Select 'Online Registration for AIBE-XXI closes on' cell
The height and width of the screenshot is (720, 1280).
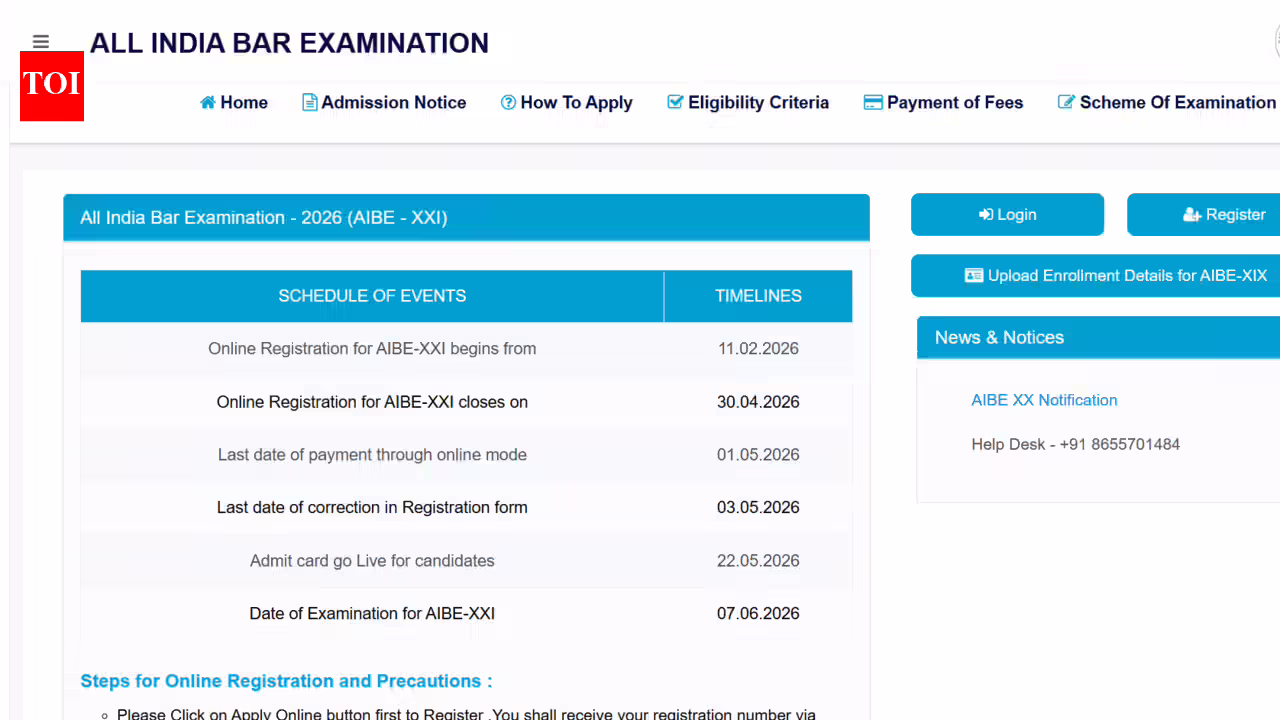tap(372, 402)
